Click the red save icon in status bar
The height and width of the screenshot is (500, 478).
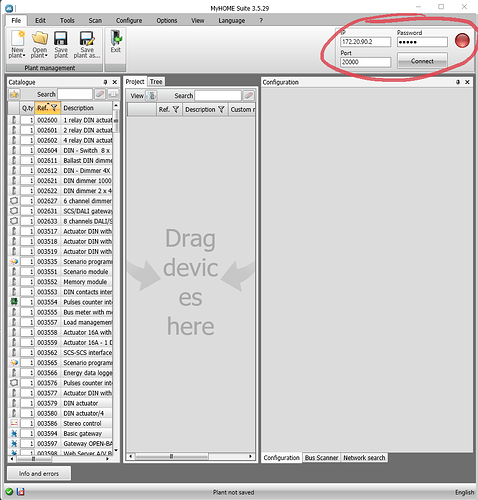[21, 491]
